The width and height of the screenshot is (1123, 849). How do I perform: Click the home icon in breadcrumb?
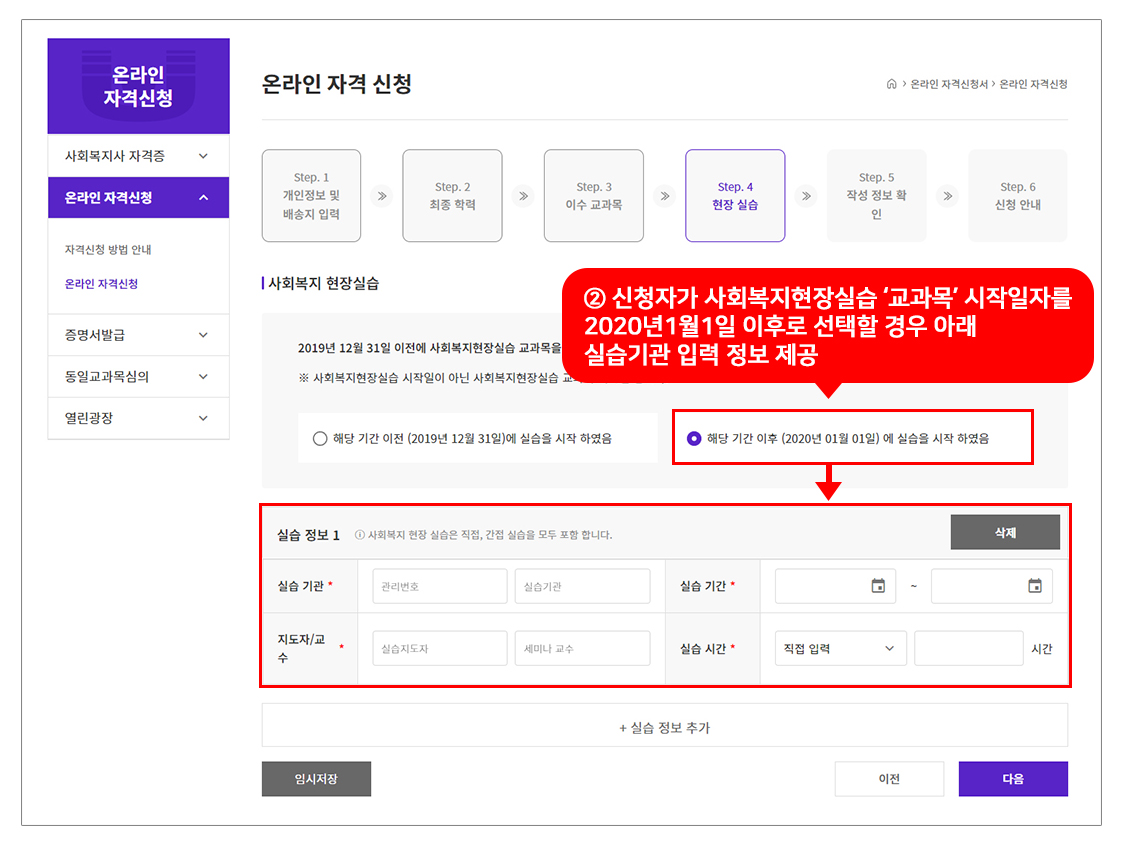coord(891,84)
